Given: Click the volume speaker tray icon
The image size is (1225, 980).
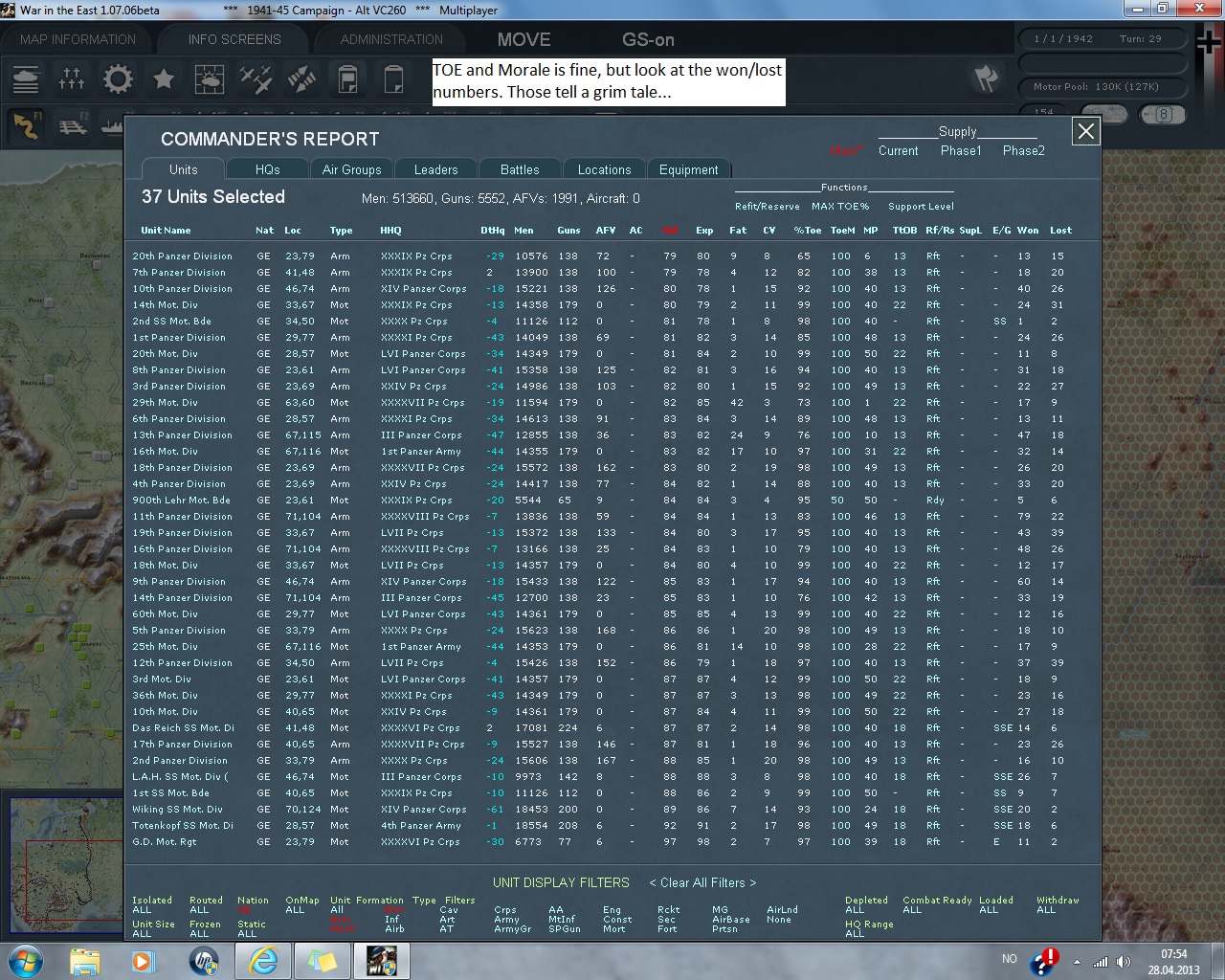Looking at the screenshot, I should click(1124, 962).
